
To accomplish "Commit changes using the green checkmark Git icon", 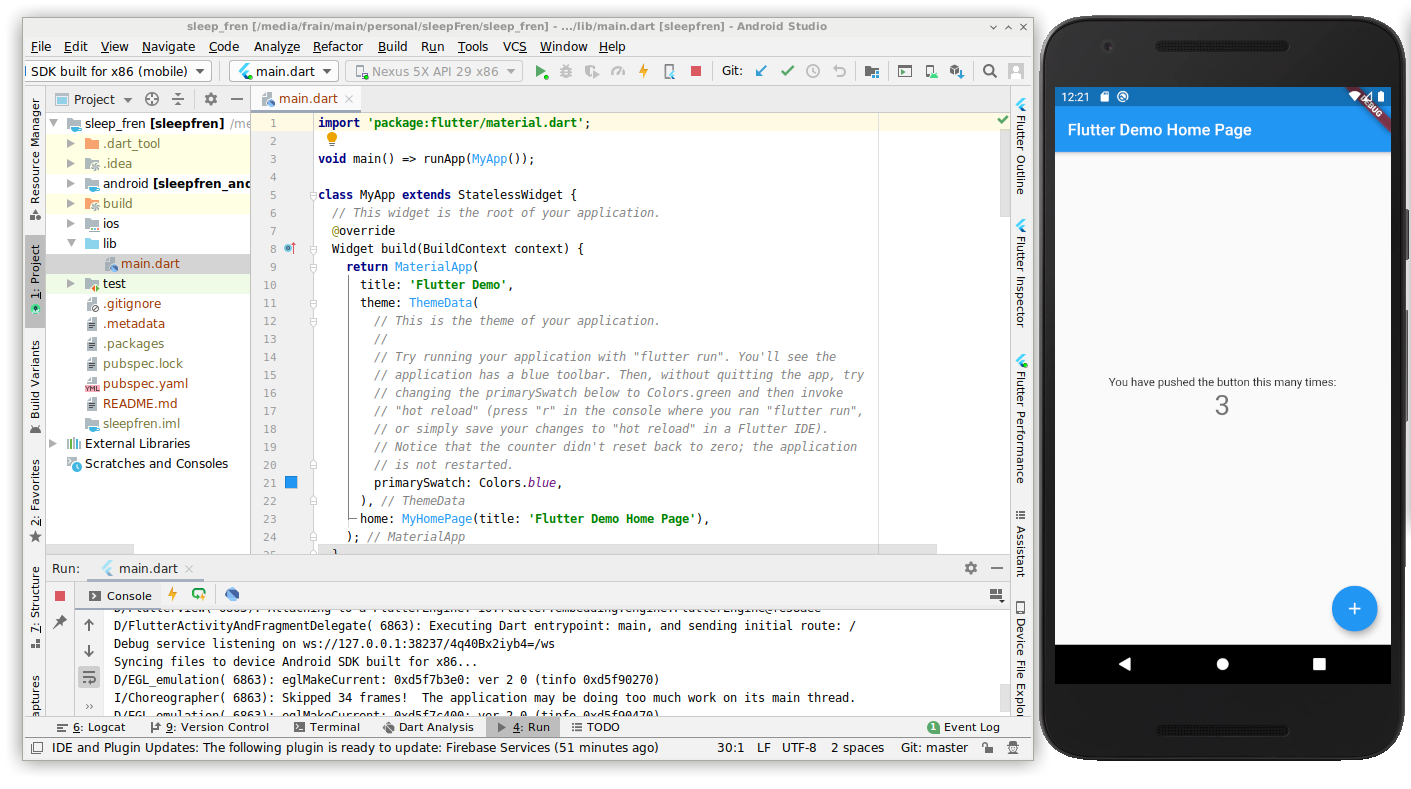I will (x=788, y=71).
